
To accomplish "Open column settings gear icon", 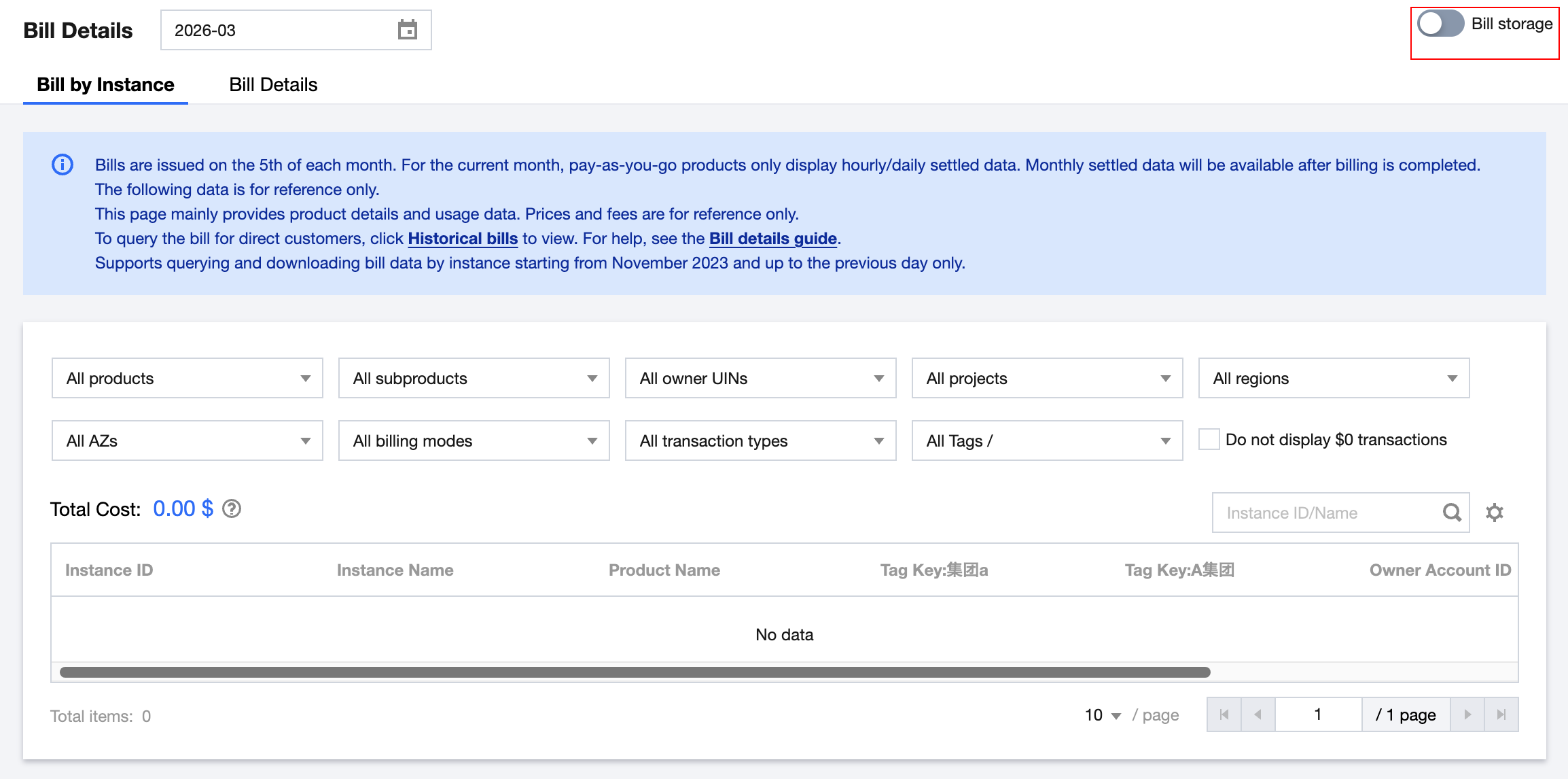I will pos(1494,513).
